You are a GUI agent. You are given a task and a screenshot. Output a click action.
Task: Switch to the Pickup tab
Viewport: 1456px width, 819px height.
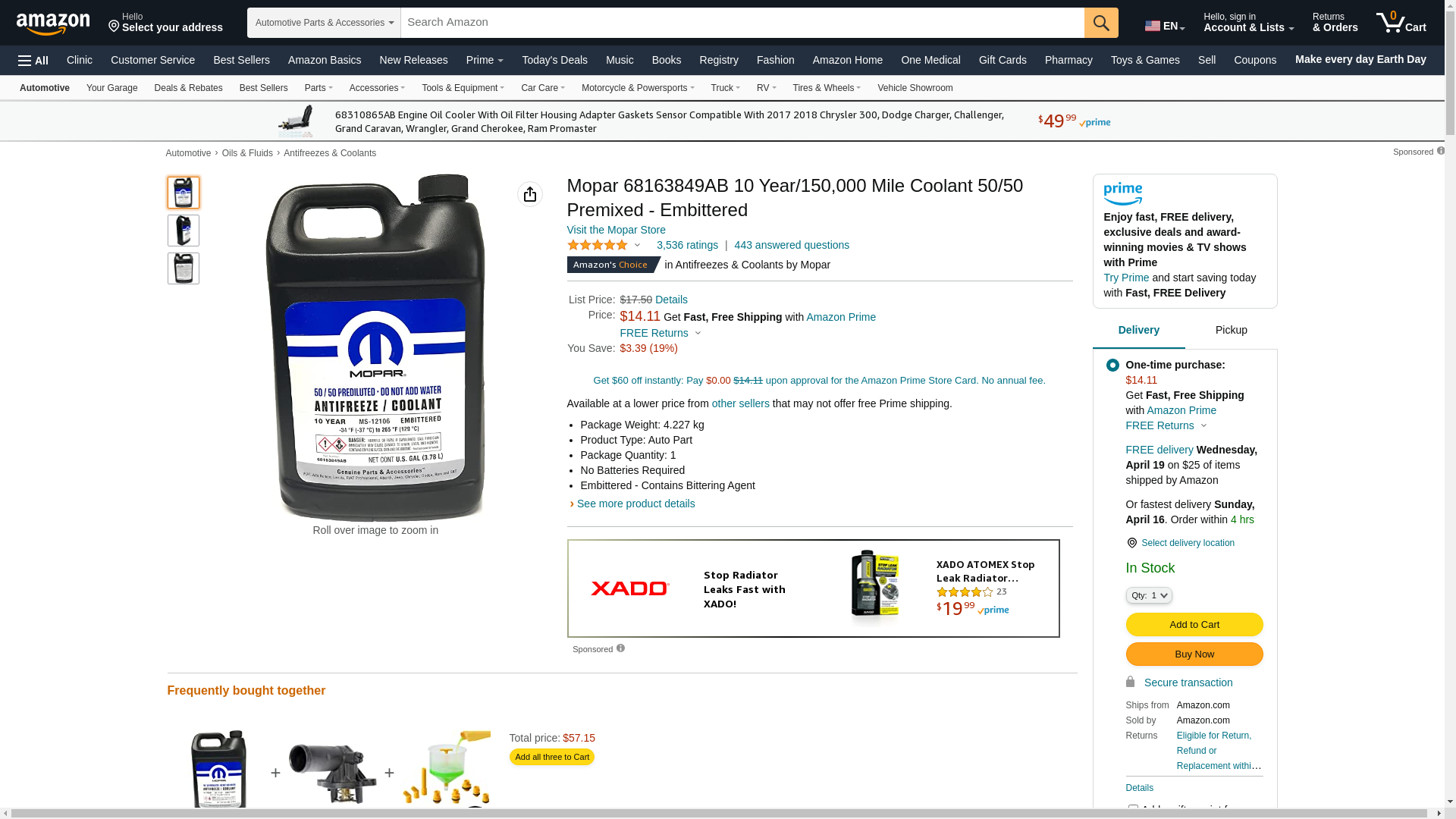(x=1231, y=331)
